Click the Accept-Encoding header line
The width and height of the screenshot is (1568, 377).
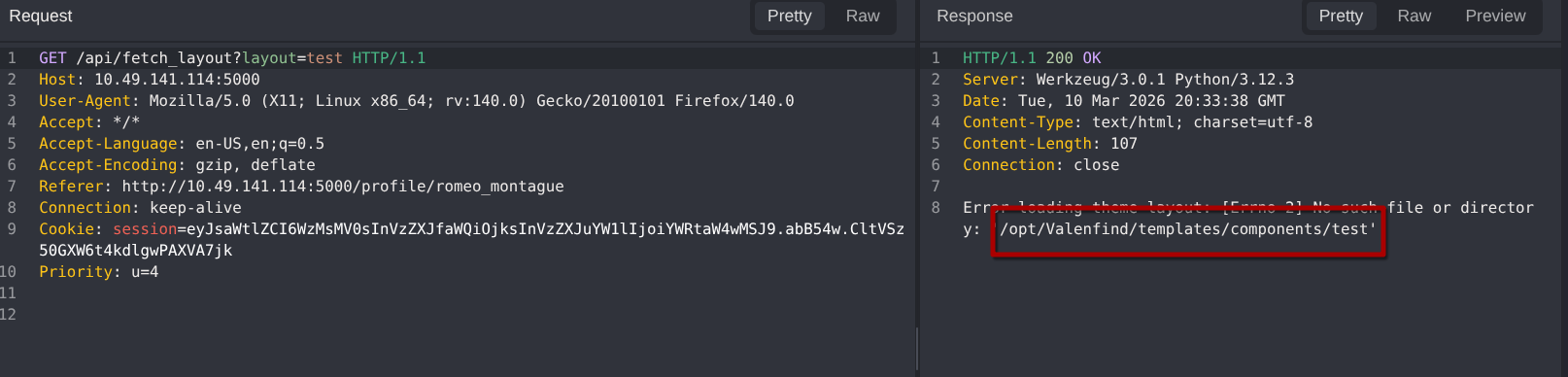177,165
